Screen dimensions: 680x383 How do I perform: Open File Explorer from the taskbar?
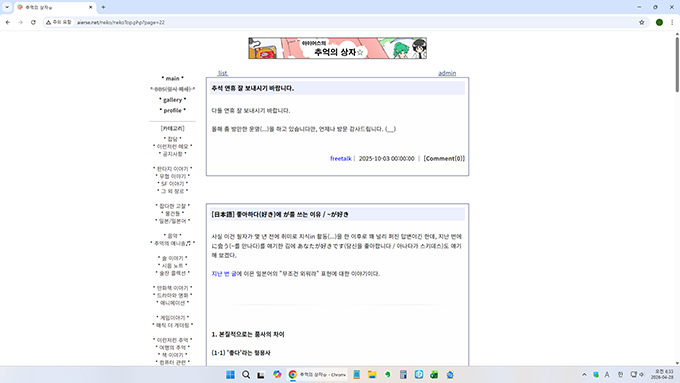click(372, 375)
